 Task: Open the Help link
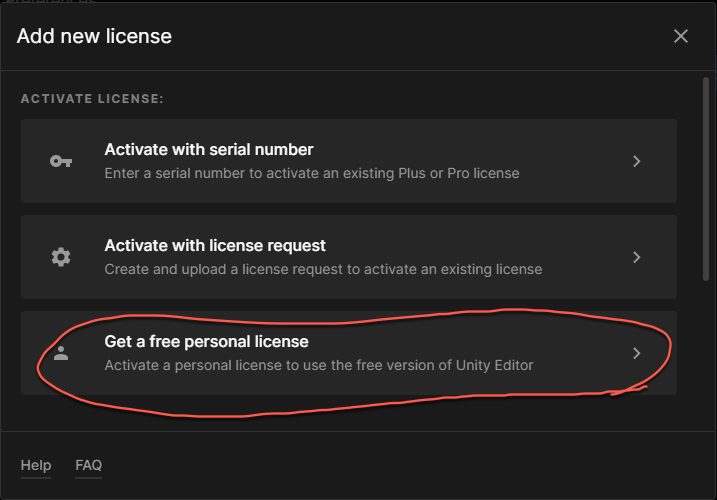tap(36, 465)
